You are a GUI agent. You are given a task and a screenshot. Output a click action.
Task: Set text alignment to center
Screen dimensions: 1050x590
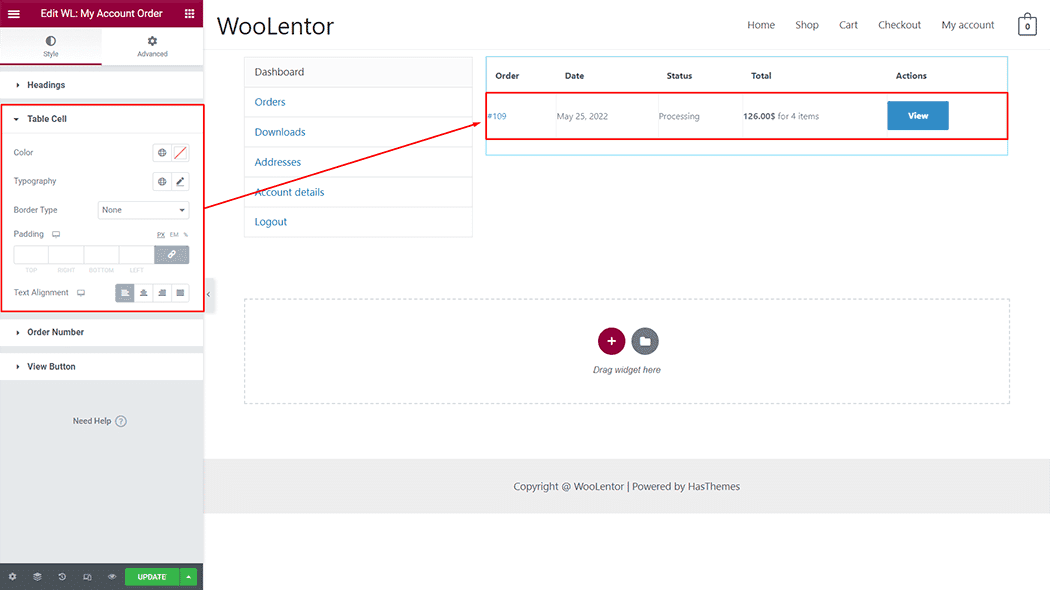click(x=143, y=293)
